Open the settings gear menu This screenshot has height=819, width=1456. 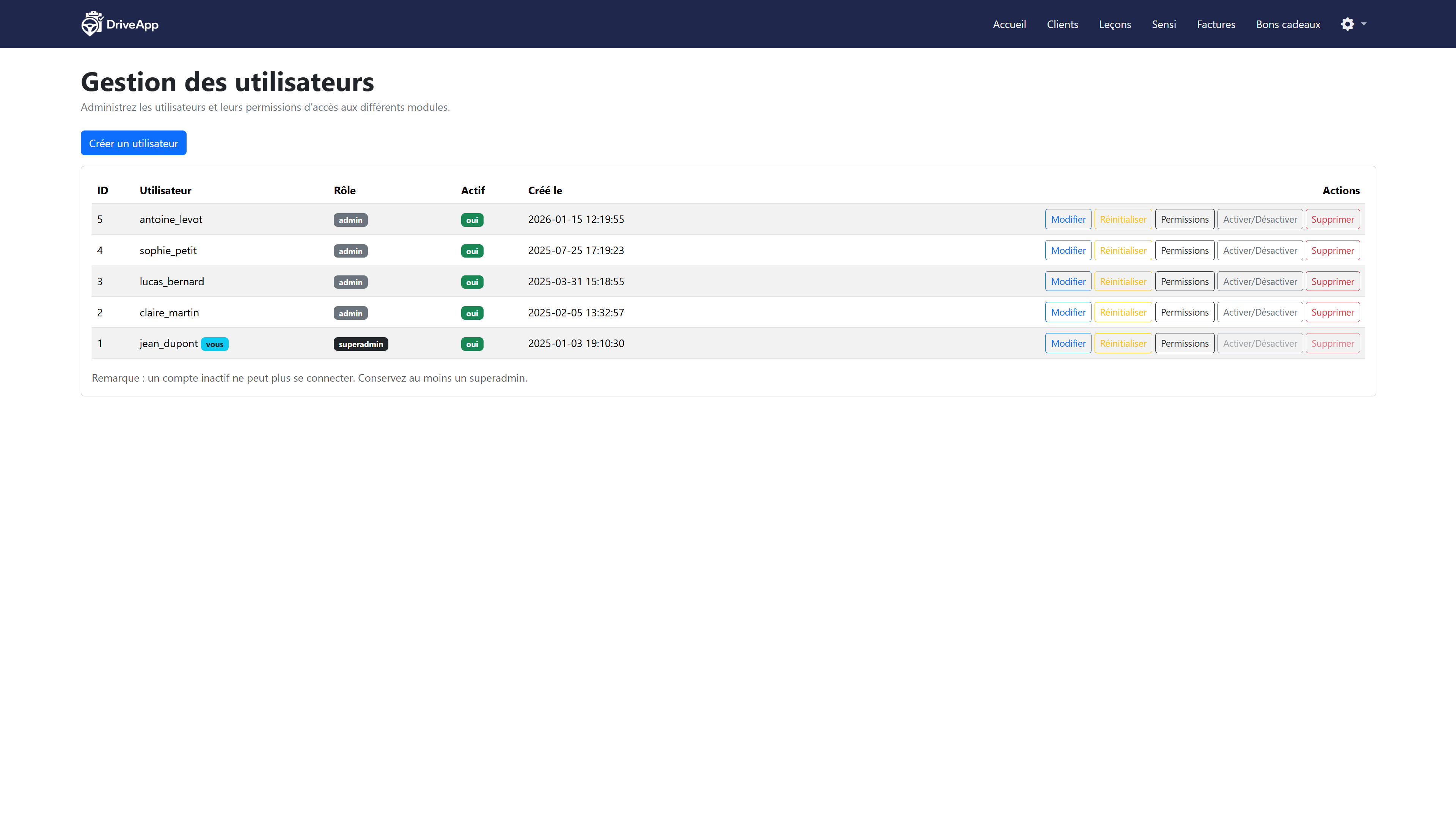pos(1348,24)
